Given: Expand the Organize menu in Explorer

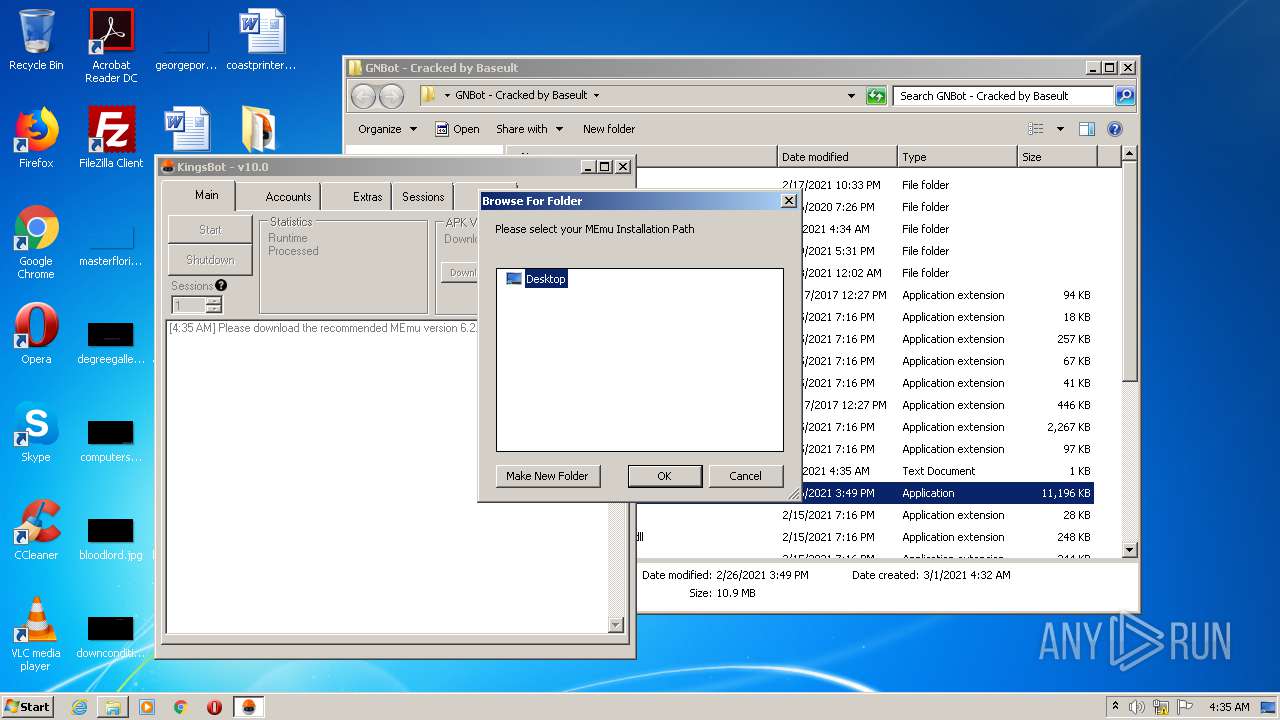Looking at the screenshot, I should coord(387,129).
